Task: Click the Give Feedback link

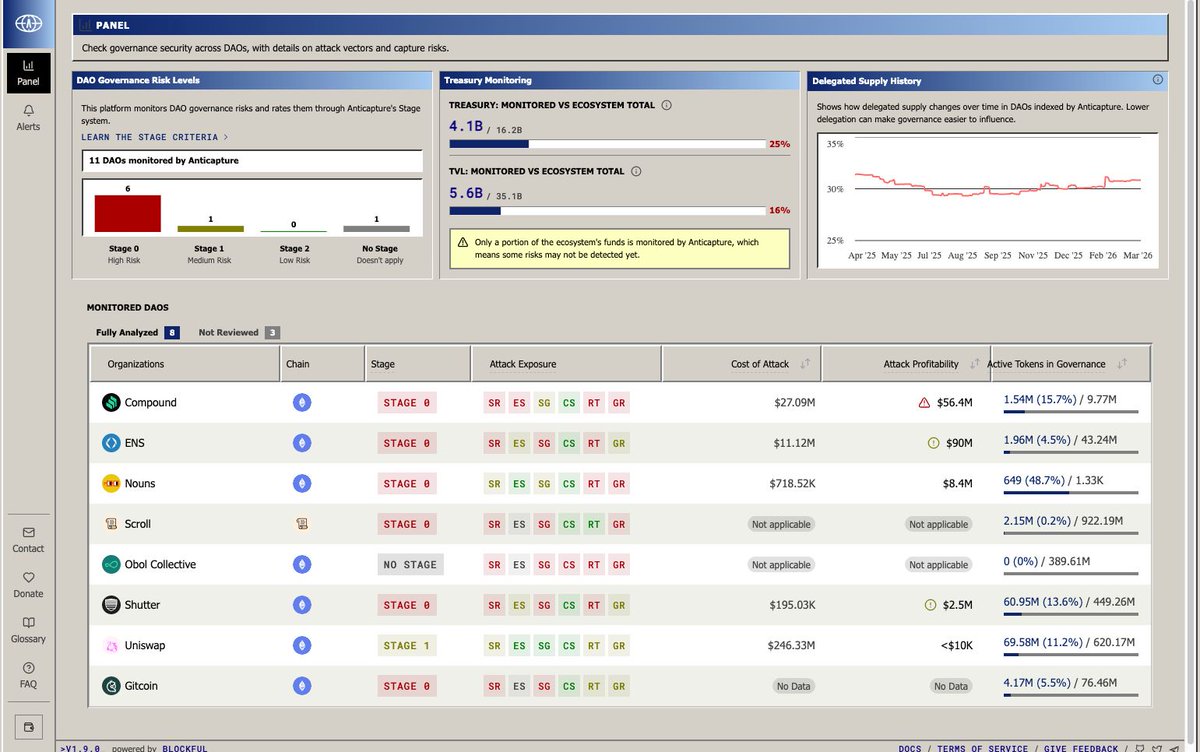Action: [1082, 748]
